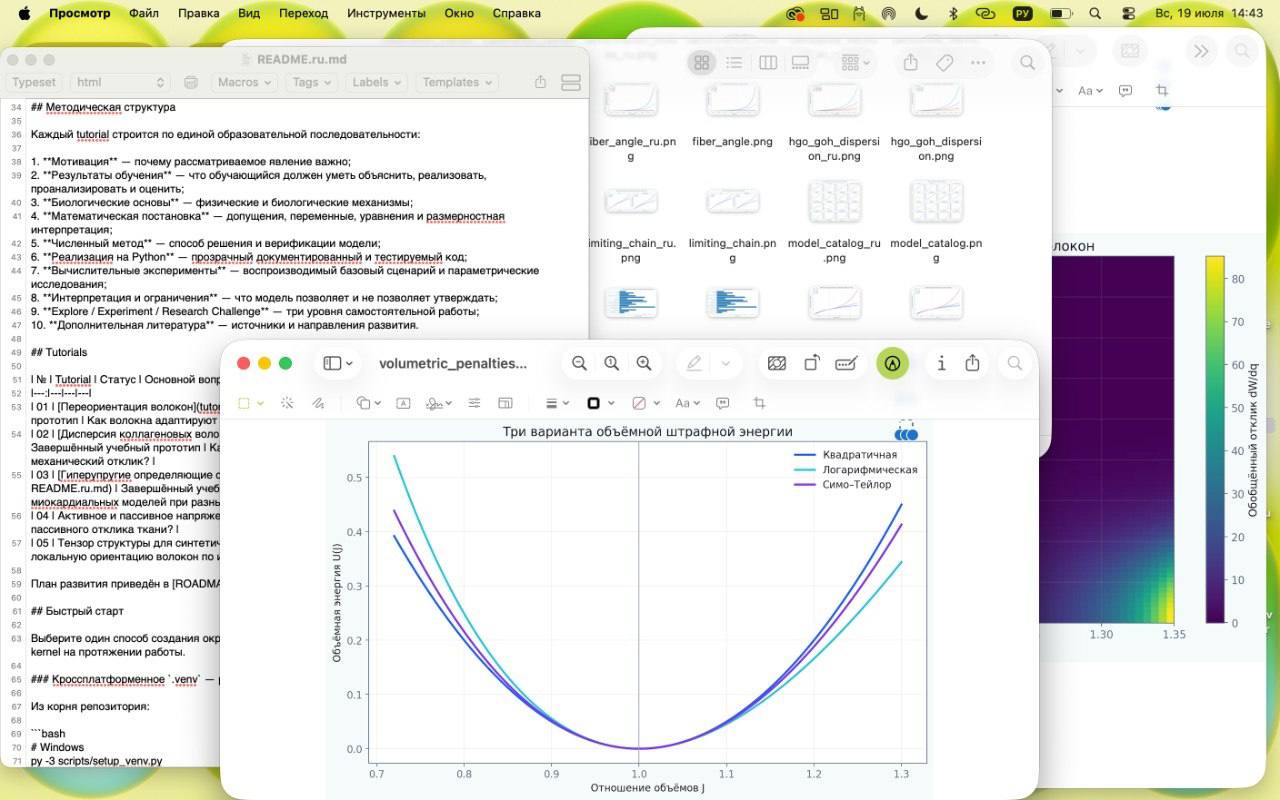Search in the Finder window
This screenshot has width=1280, height=800.
1027,62
